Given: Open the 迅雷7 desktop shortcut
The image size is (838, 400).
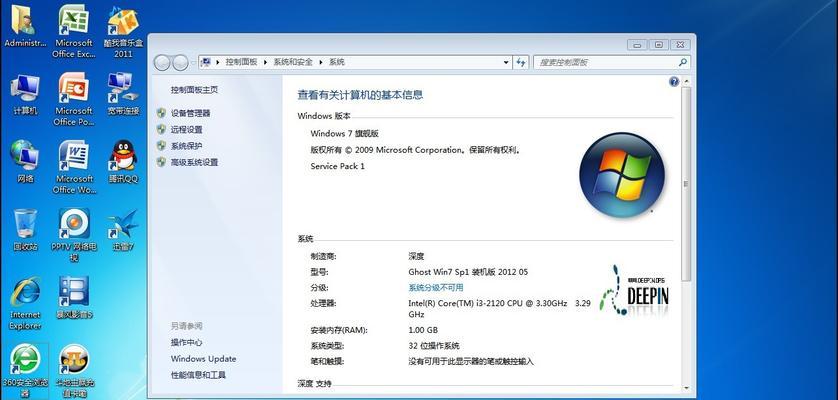Looking at the screenshot, I should coord(123,230).
